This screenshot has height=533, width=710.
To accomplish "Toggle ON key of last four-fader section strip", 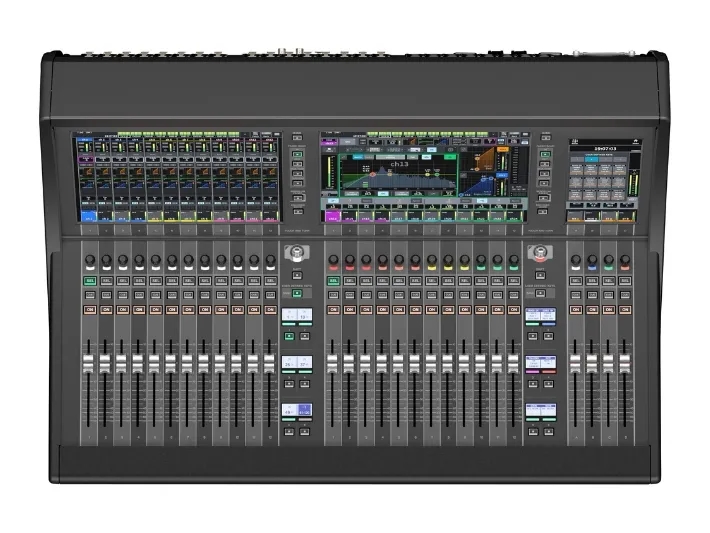I will click(625, 310).
